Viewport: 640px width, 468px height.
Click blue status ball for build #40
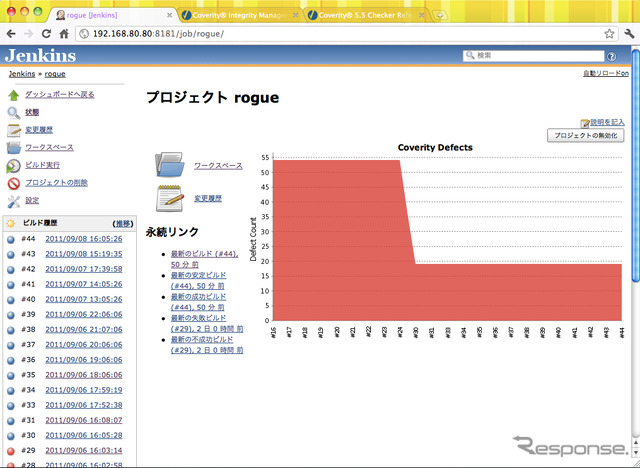coord(11,300)
